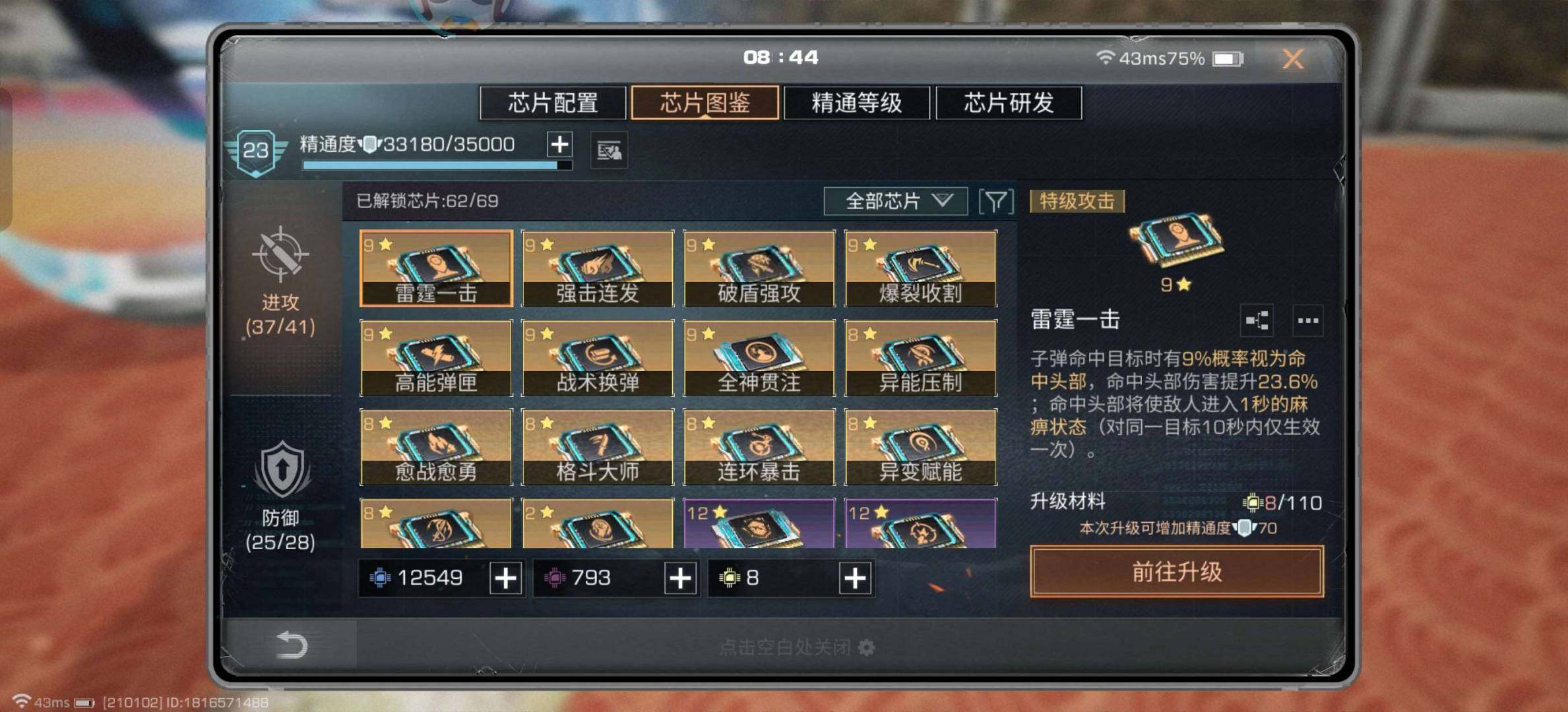Switch to the 芯片配置 tab
Screen dimensions: 1568x712
(553, 103)
